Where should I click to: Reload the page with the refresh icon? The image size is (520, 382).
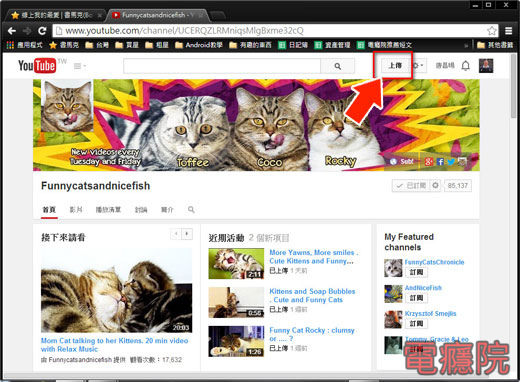click(42, 31)
